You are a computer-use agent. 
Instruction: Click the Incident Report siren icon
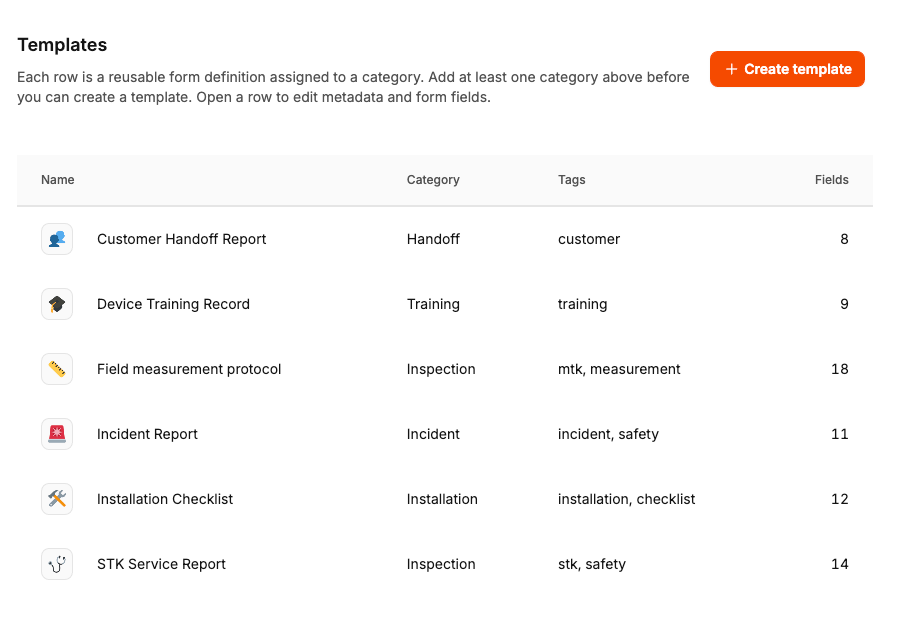57,434
